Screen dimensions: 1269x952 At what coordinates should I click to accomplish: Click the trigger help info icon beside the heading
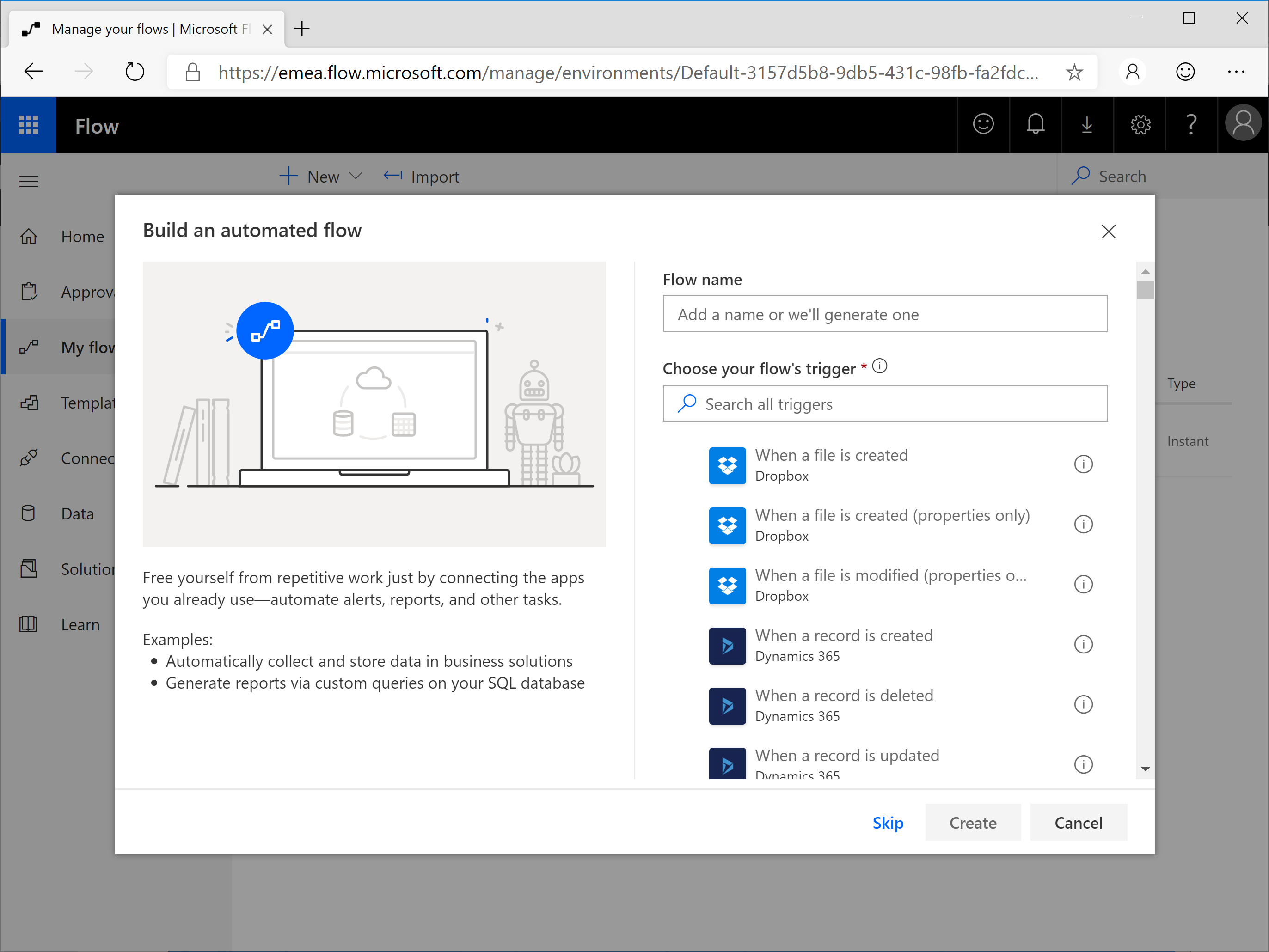tap(879, 366)
